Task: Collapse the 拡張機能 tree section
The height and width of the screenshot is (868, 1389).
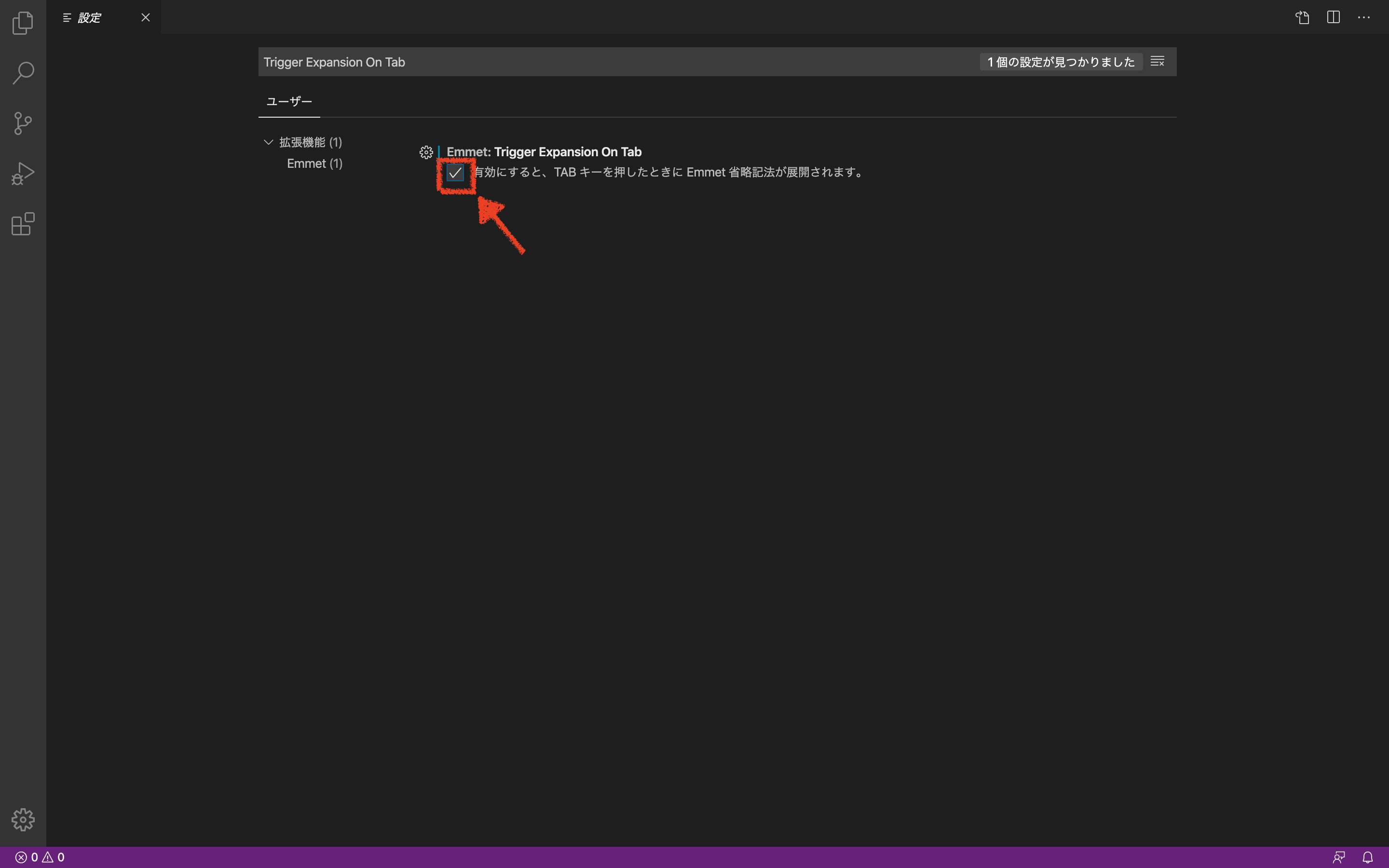Action: point(268,142)
